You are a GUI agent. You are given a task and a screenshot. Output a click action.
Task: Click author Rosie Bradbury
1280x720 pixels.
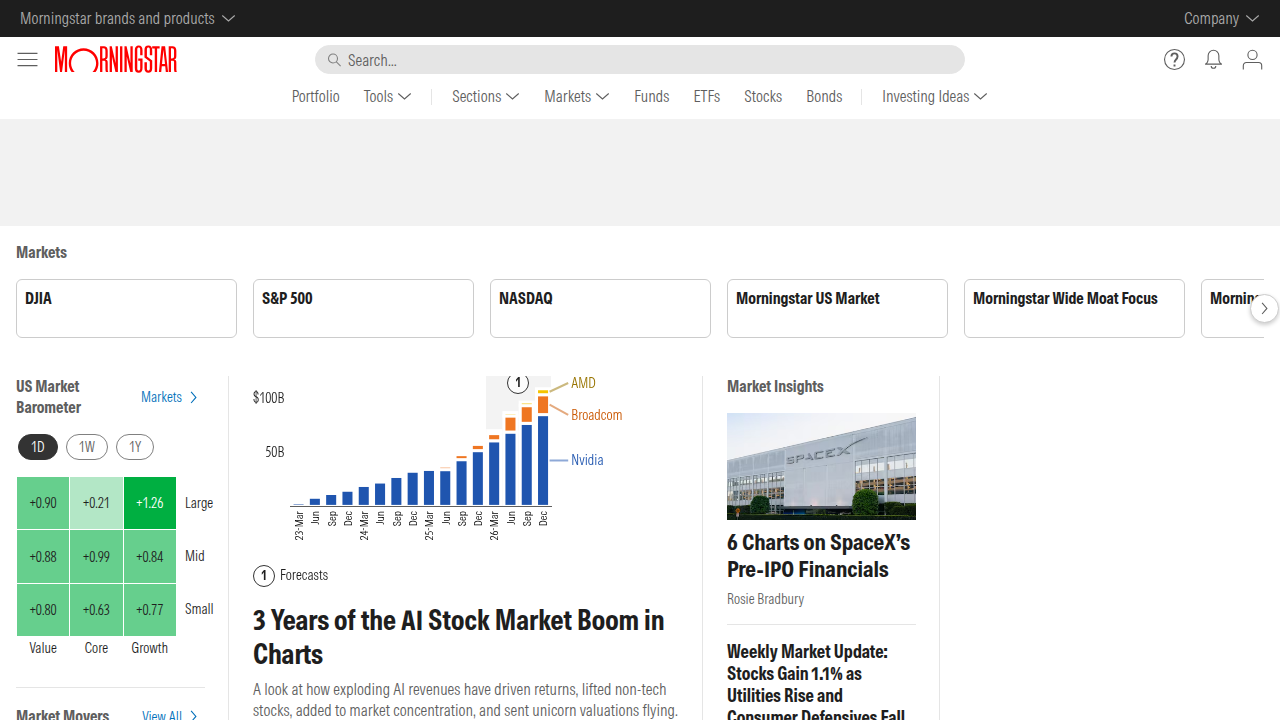(766, 599)
